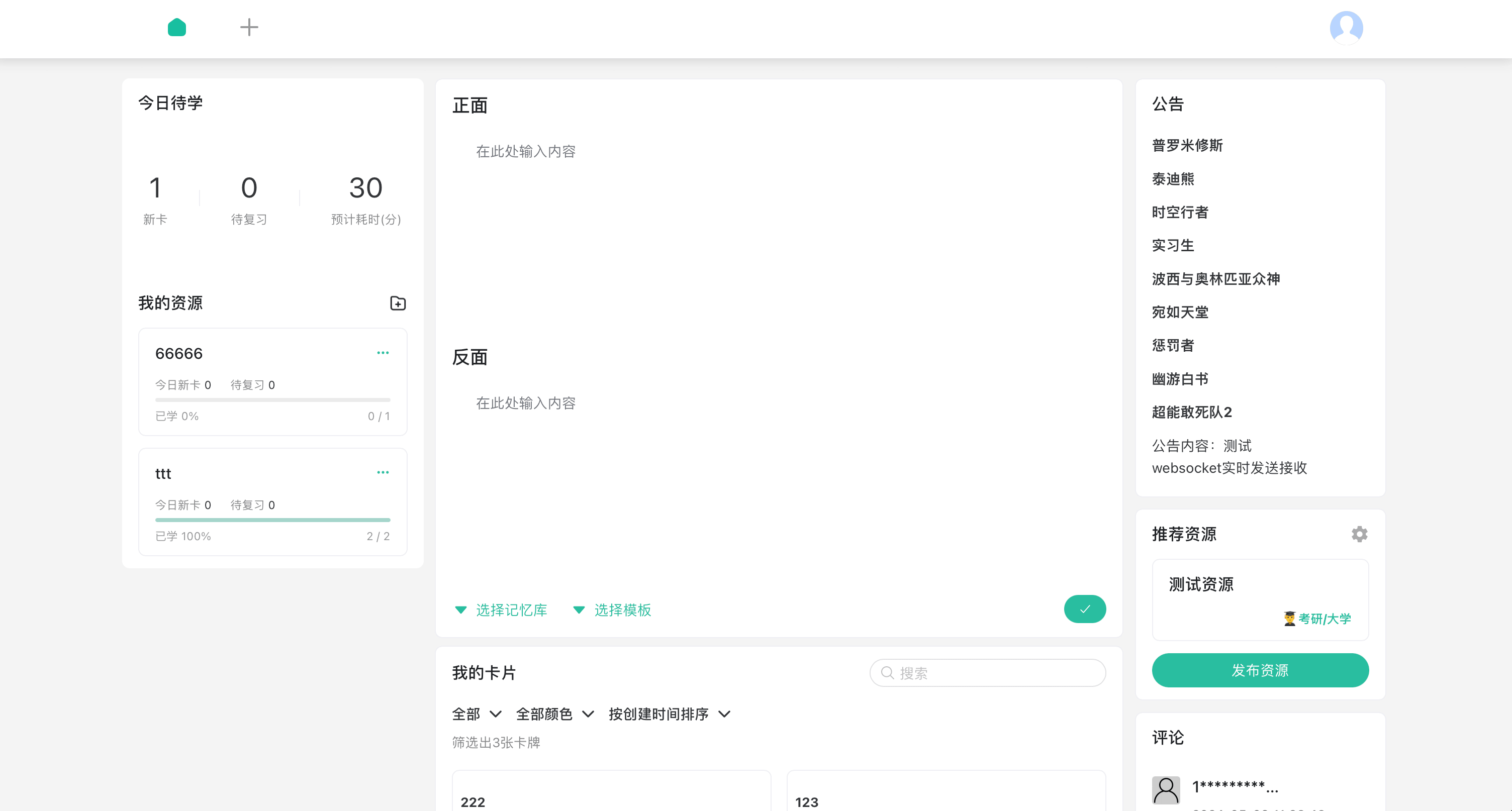Click the green home icon

coord(176,27)
